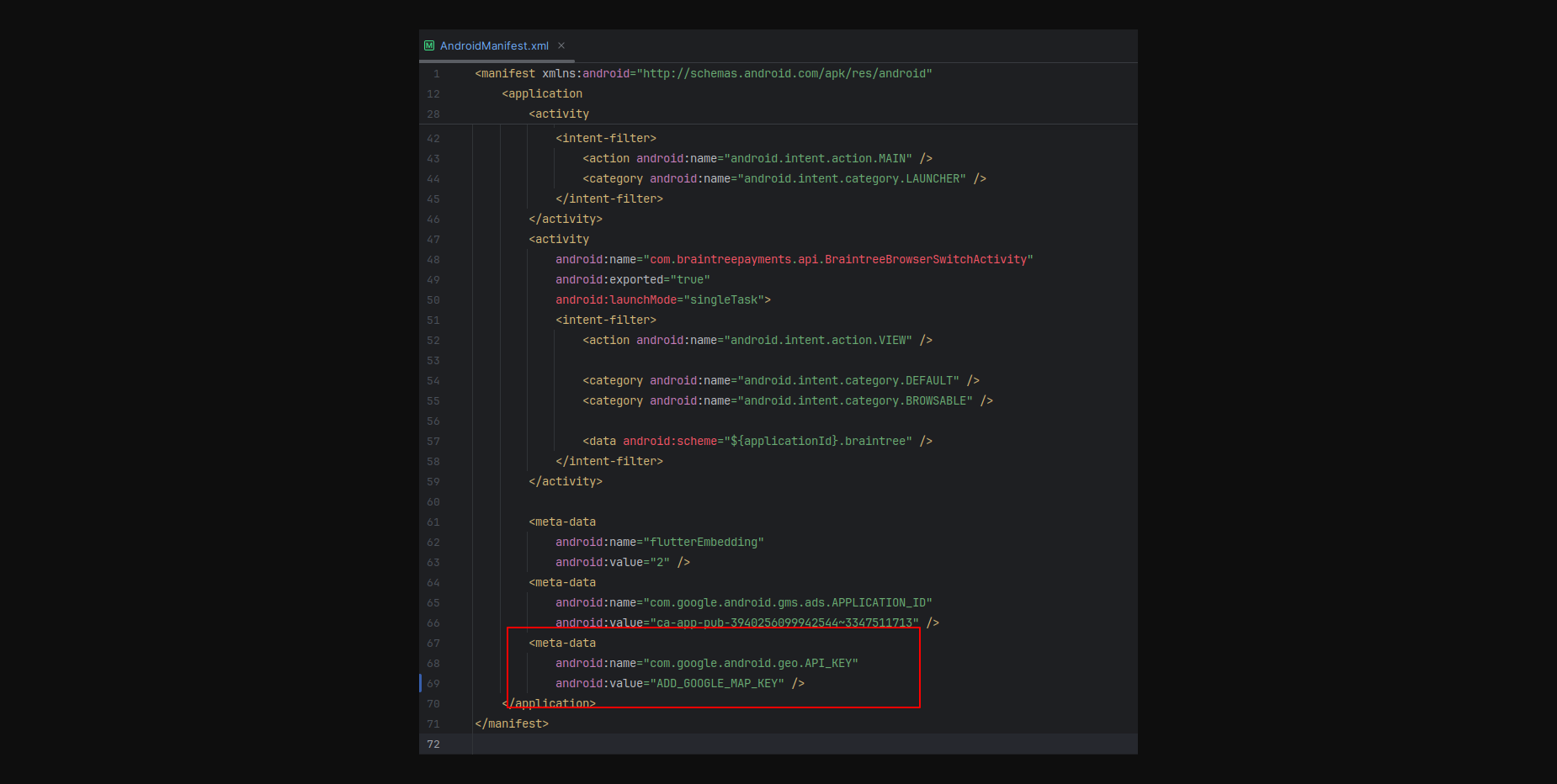Viewport: 1557px width, 784px height.
Task: Close the AndroidManifest.xml tab
Action: [x=561, y=45]
